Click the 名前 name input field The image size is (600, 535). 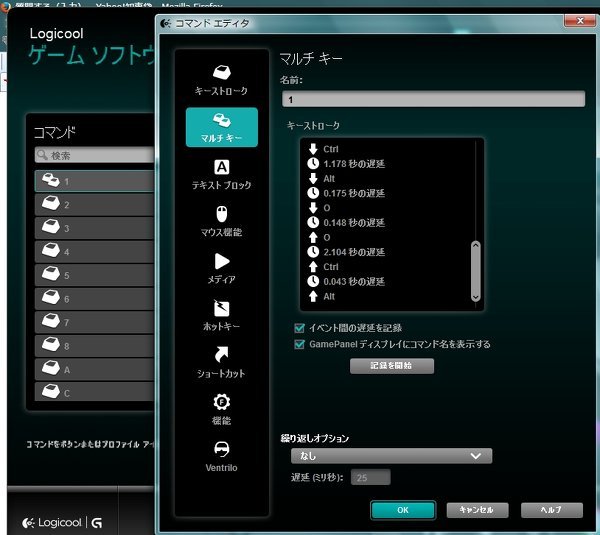(x=434, y=99)
